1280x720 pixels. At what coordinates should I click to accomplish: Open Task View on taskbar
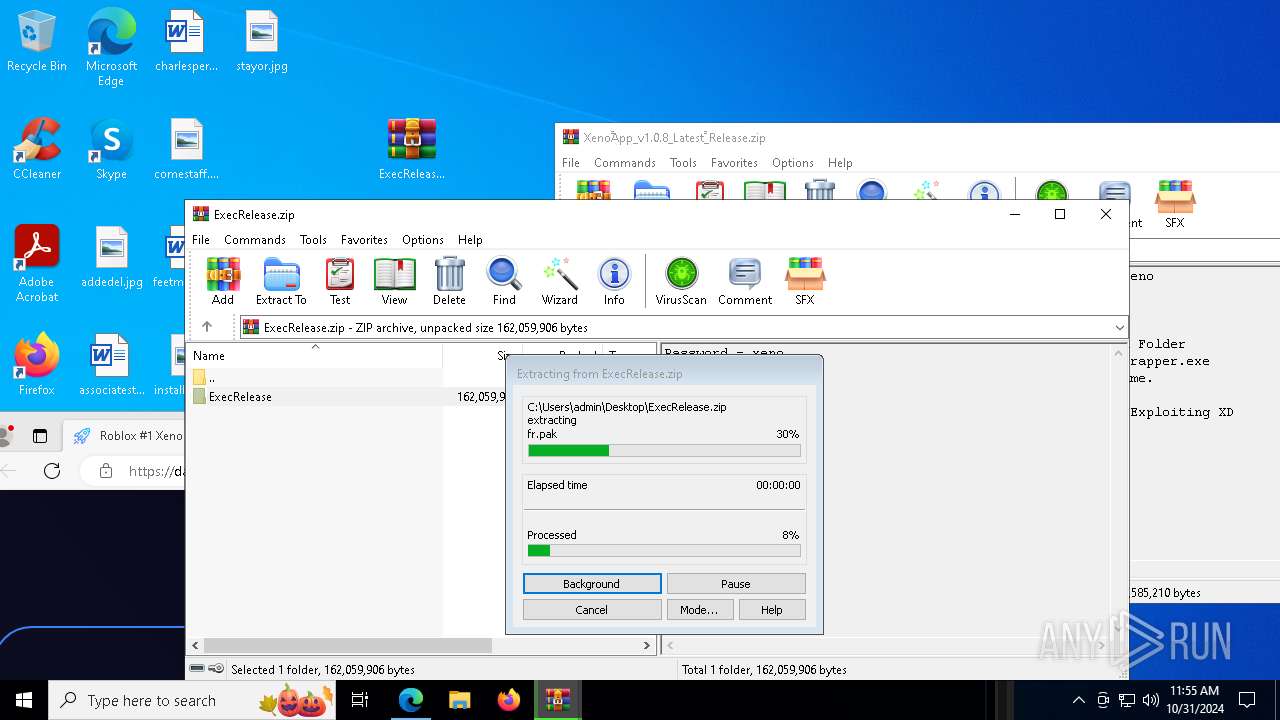[x=360, y=700]
